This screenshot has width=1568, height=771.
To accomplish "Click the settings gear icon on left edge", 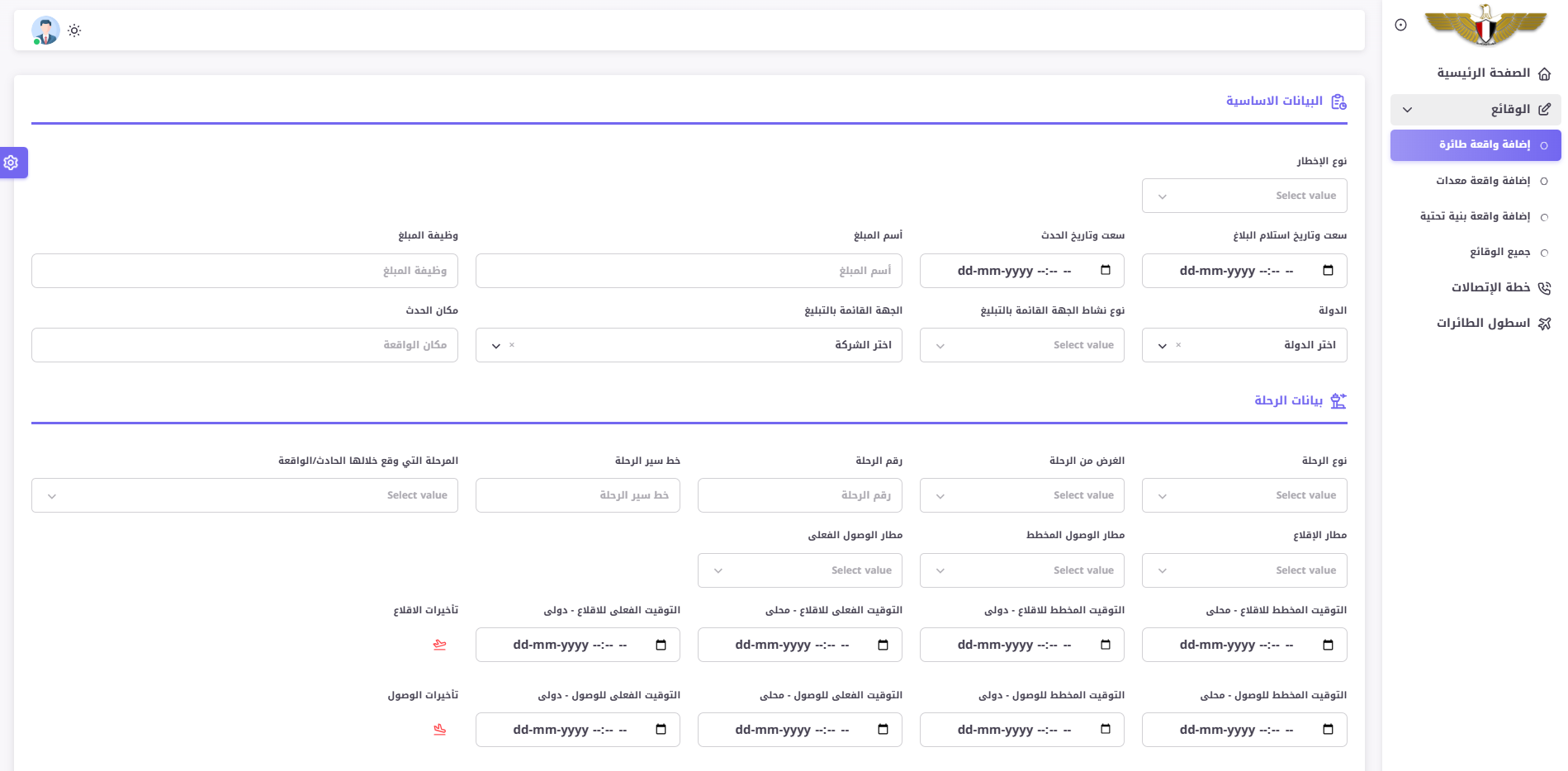I will (12, 163).
